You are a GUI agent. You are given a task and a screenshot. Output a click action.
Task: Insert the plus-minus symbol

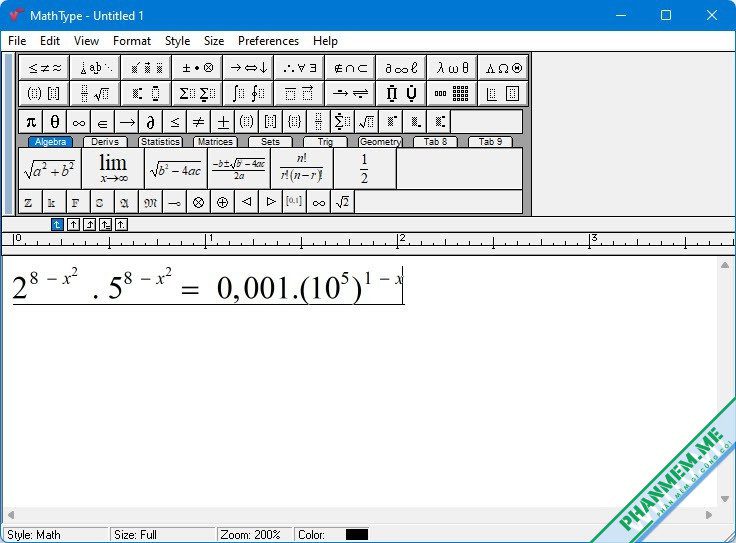[223, 122]
